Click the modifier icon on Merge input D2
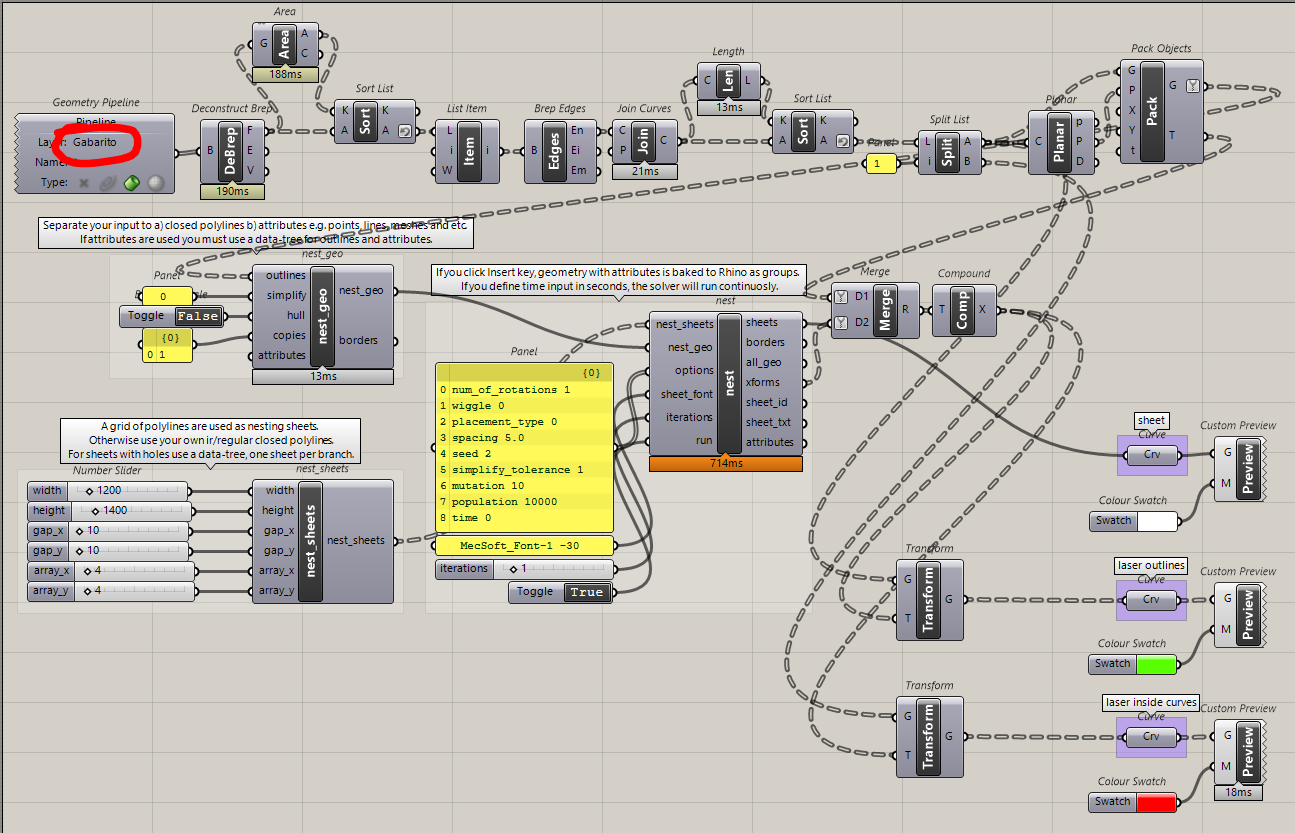Image resolution: width=1295 pixels, height=833 pixels. [842, 321]
